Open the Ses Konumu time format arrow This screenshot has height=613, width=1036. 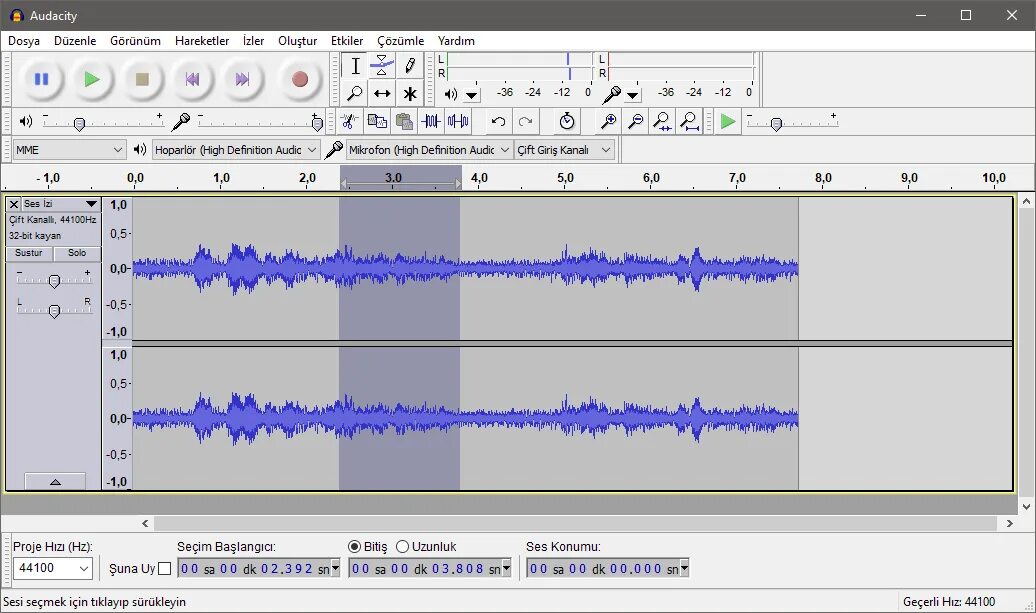tap(684, 567)
